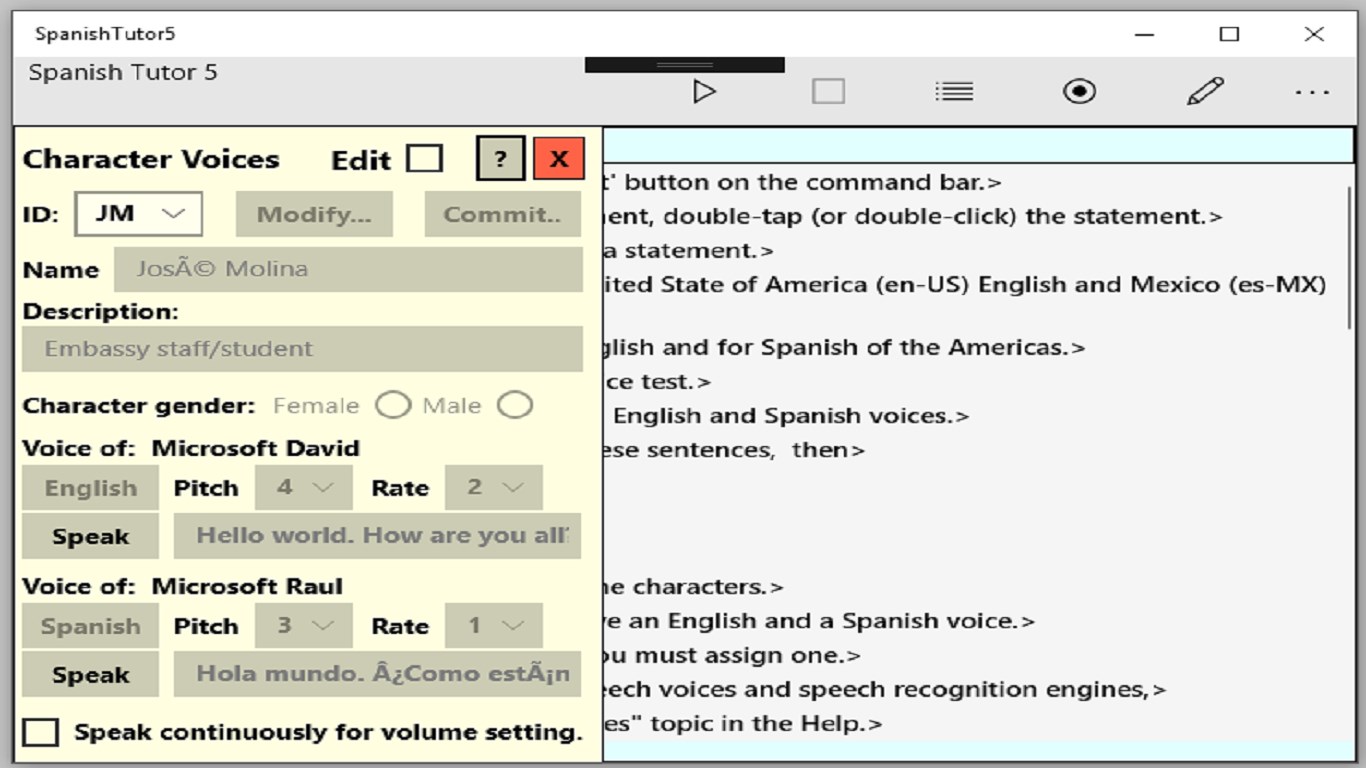
Task: Click the English voice button
Action: pyautogui.click(x=90, y=488)
